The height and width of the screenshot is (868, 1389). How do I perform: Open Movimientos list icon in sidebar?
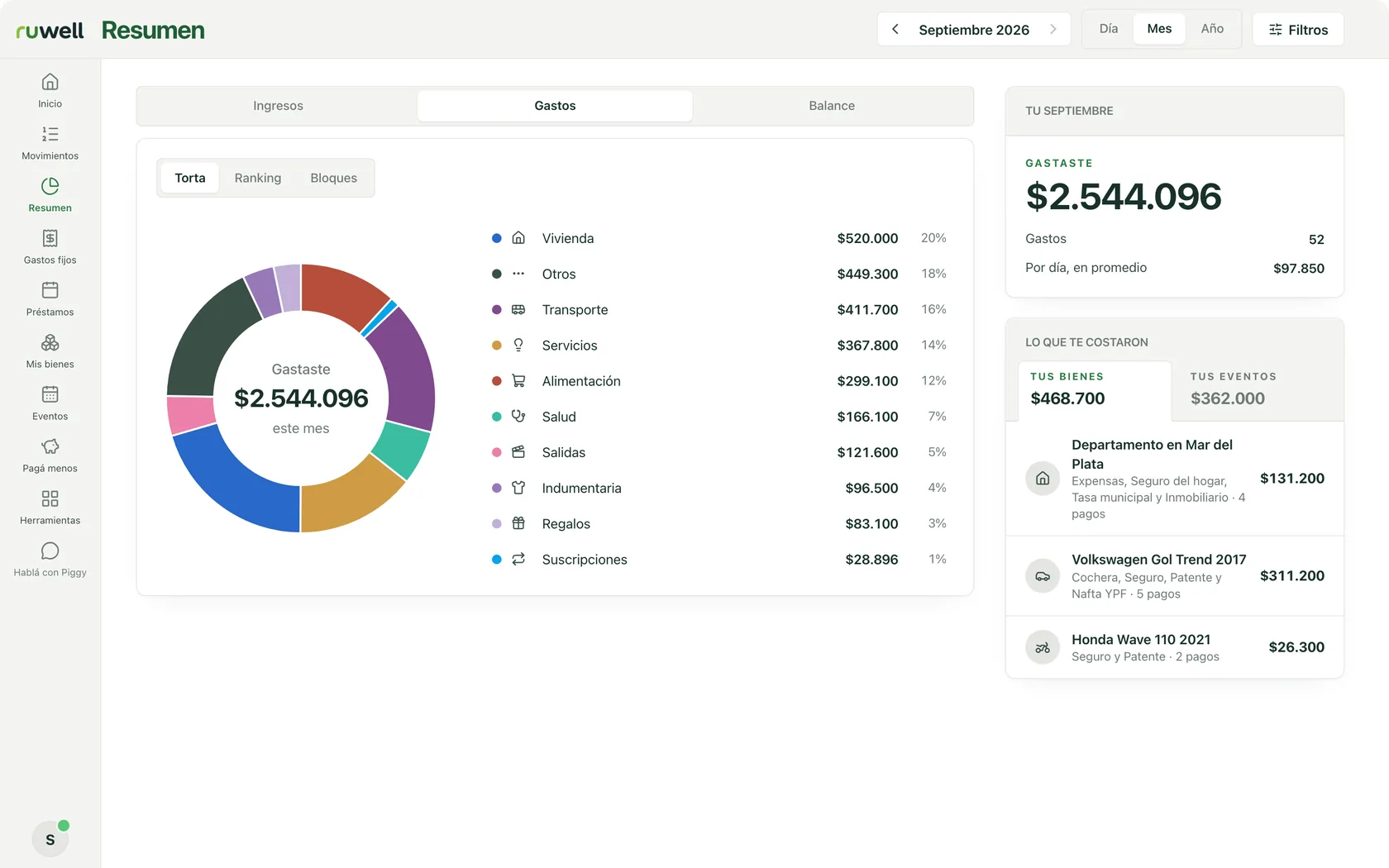coord(50,134)
